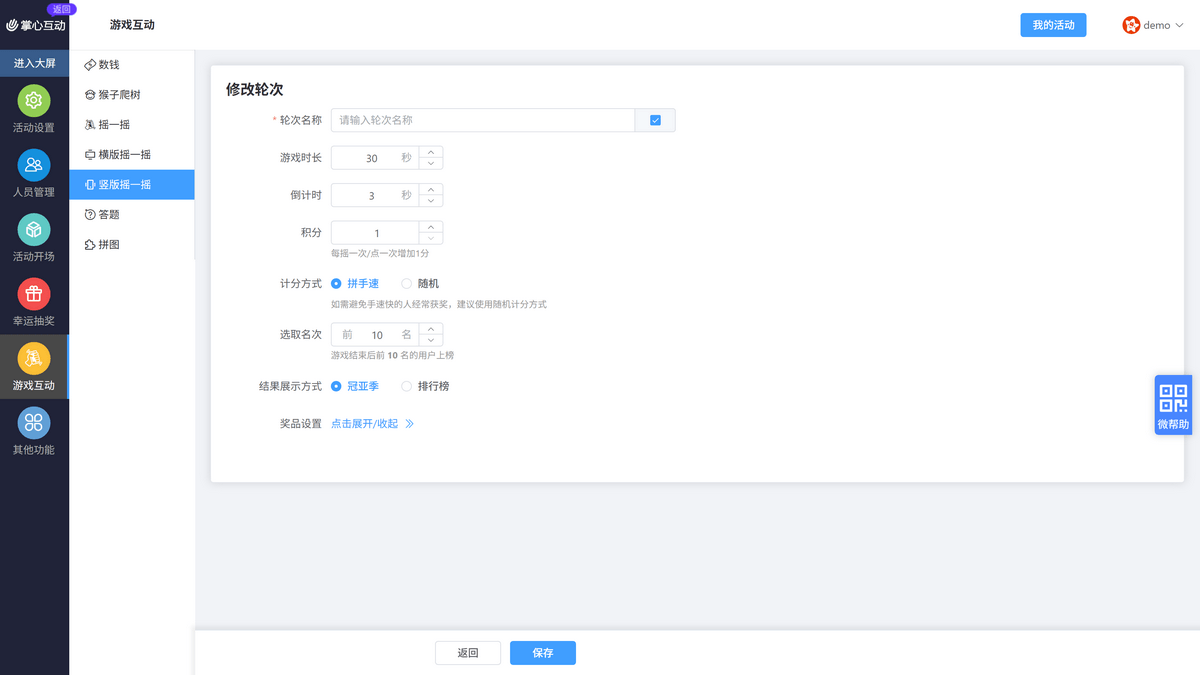Click the 答题 question mark icon
This screenshot has width=1200, height=675.
point(90,214)
